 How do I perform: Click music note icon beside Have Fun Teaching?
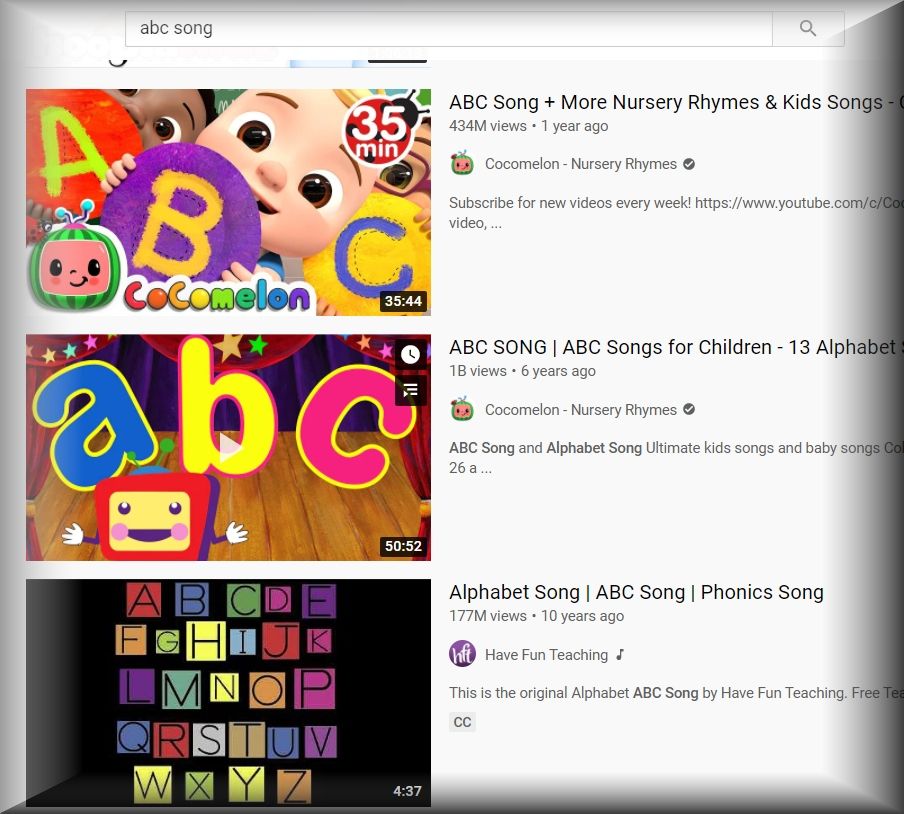620,655
